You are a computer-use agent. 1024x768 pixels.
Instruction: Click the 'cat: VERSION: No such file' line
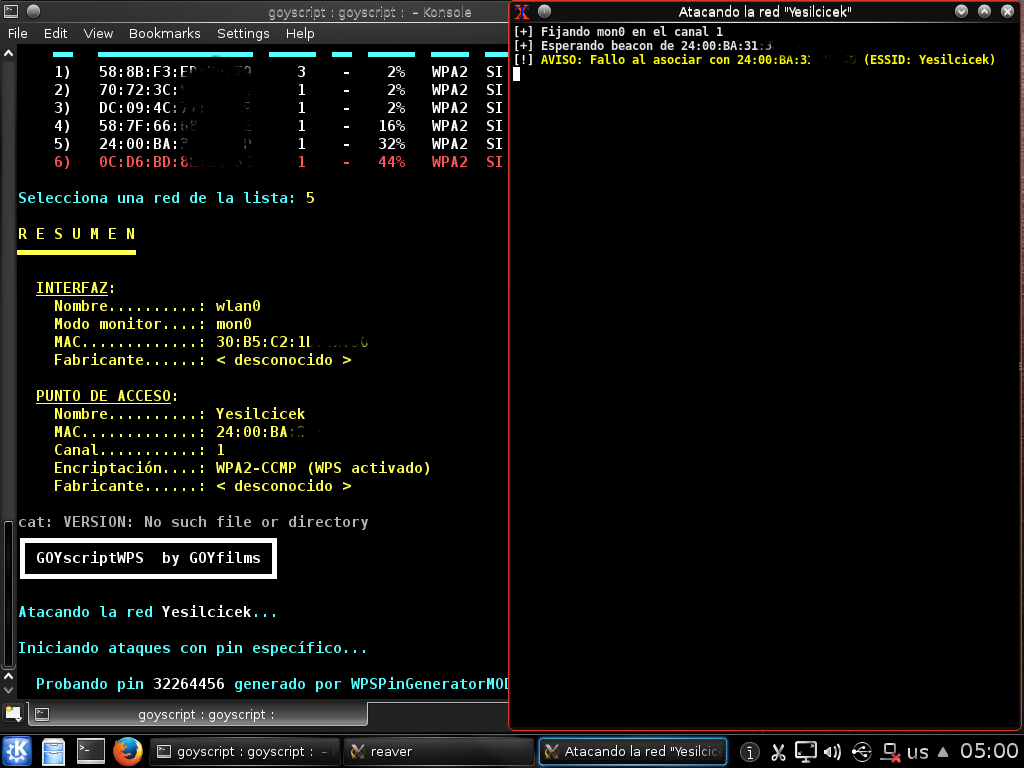[x=193, y=522]
